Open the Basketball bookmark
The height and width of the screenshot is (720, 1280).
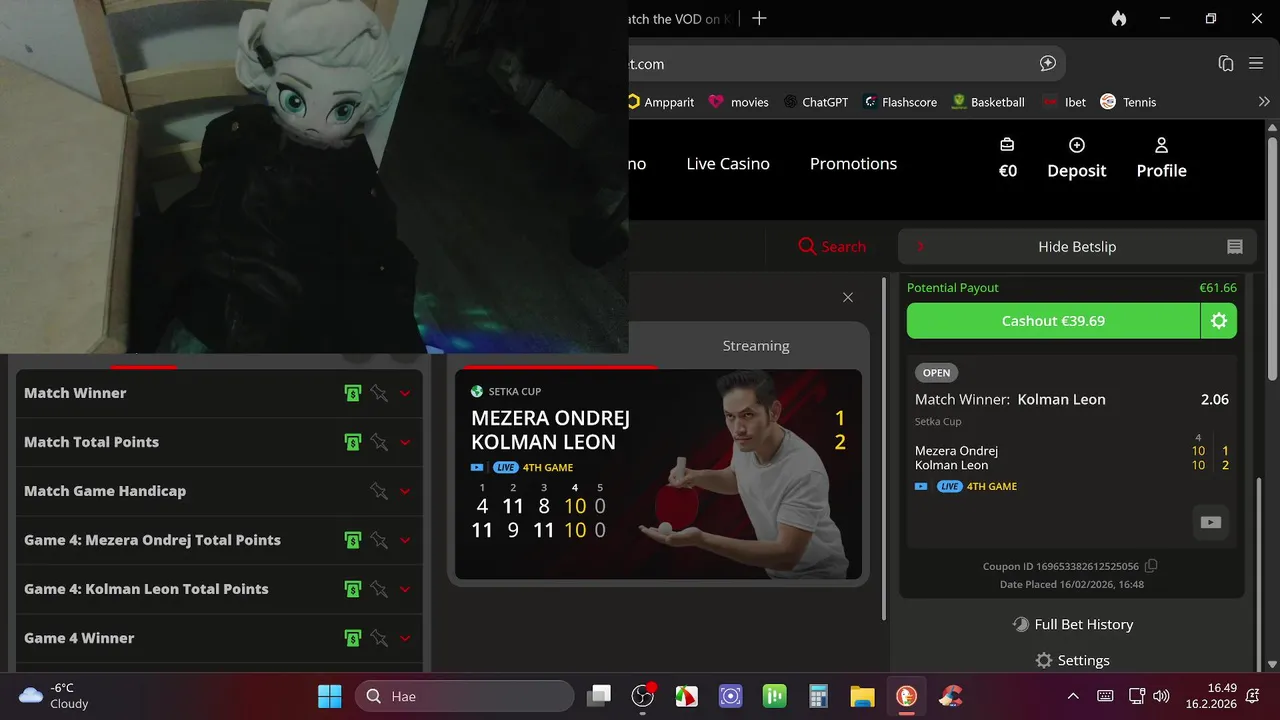tap(988, 102)
